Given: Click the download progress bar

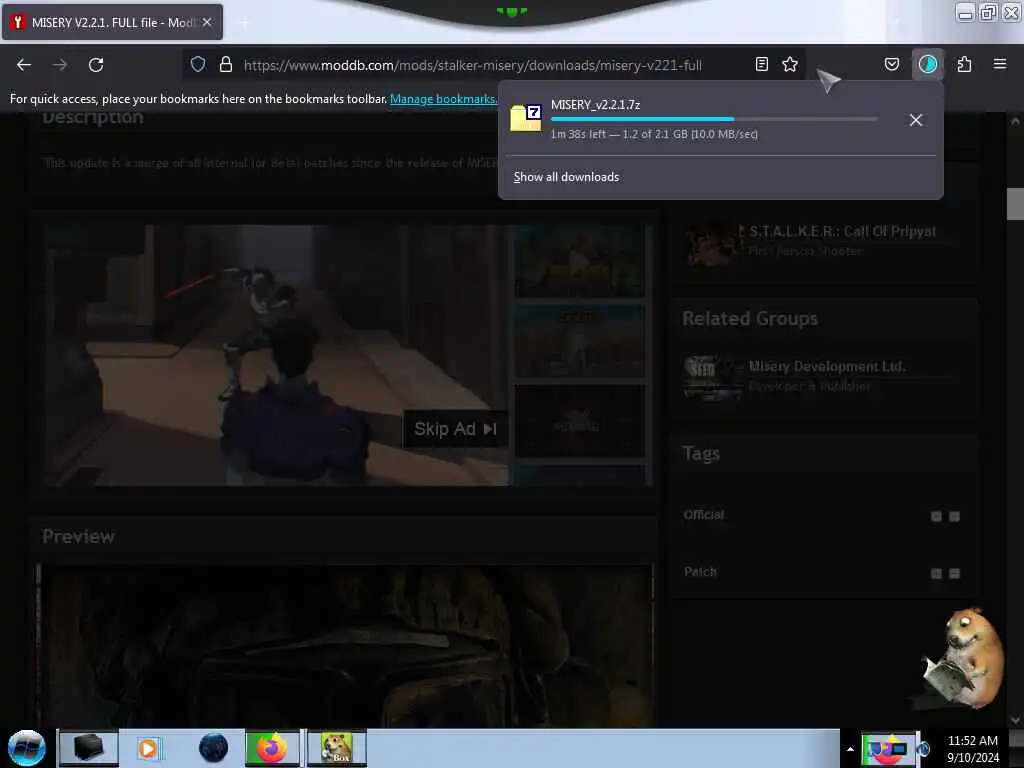Looking at the screenshot, I should tap(714, 119).
